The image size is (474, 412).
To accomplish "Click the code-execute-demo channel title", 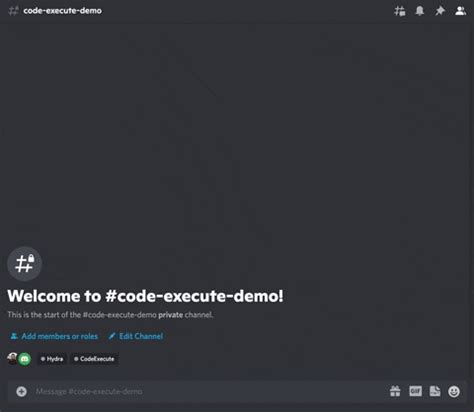I will click(63, 11).
